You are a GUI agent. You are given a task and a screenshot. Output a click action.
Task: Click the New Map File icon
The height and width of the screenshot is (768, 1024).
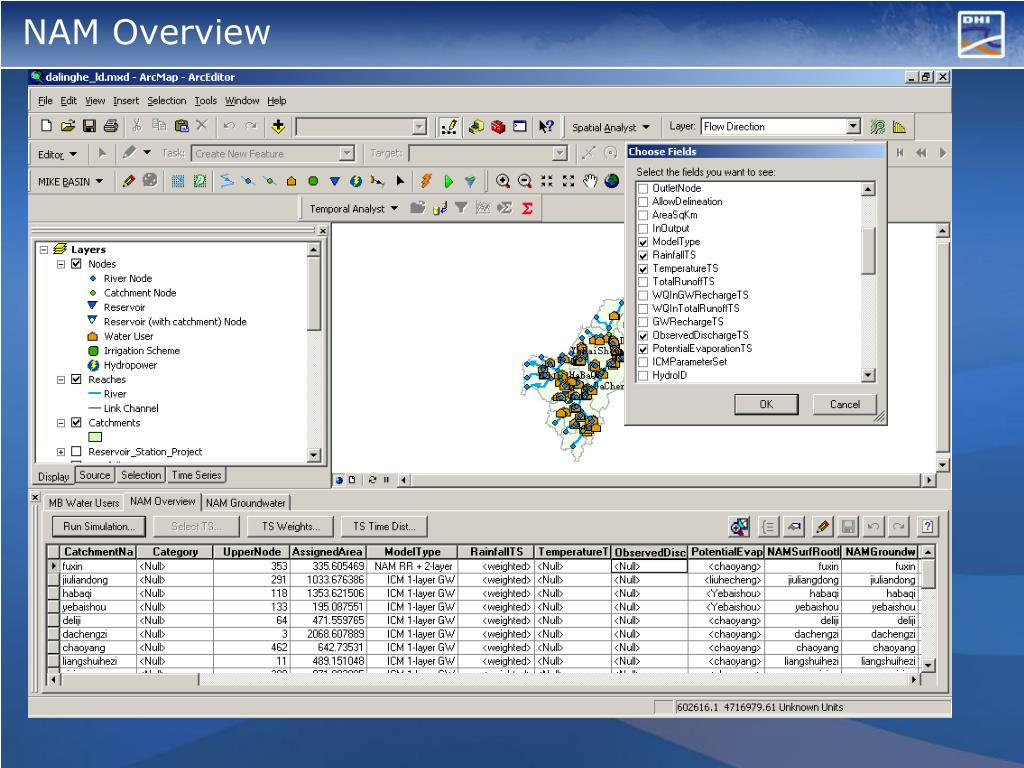(x=46, y=126)
